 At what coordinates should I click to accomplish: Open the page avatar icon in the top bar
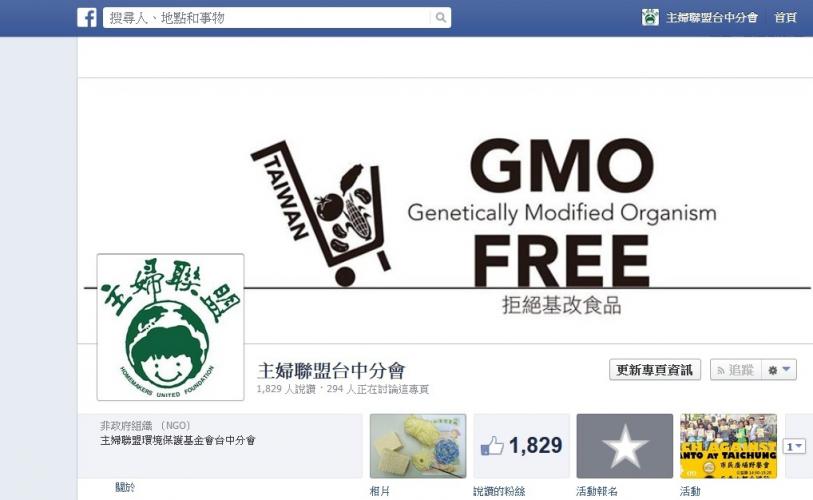pyautogui.click(x=650, y=18)
